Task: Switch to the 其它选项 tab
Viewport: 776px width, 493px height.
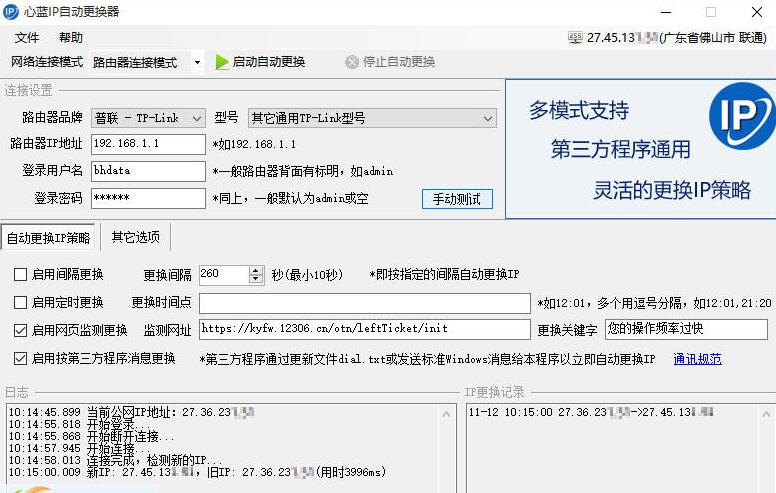Action: pos(134,238)
